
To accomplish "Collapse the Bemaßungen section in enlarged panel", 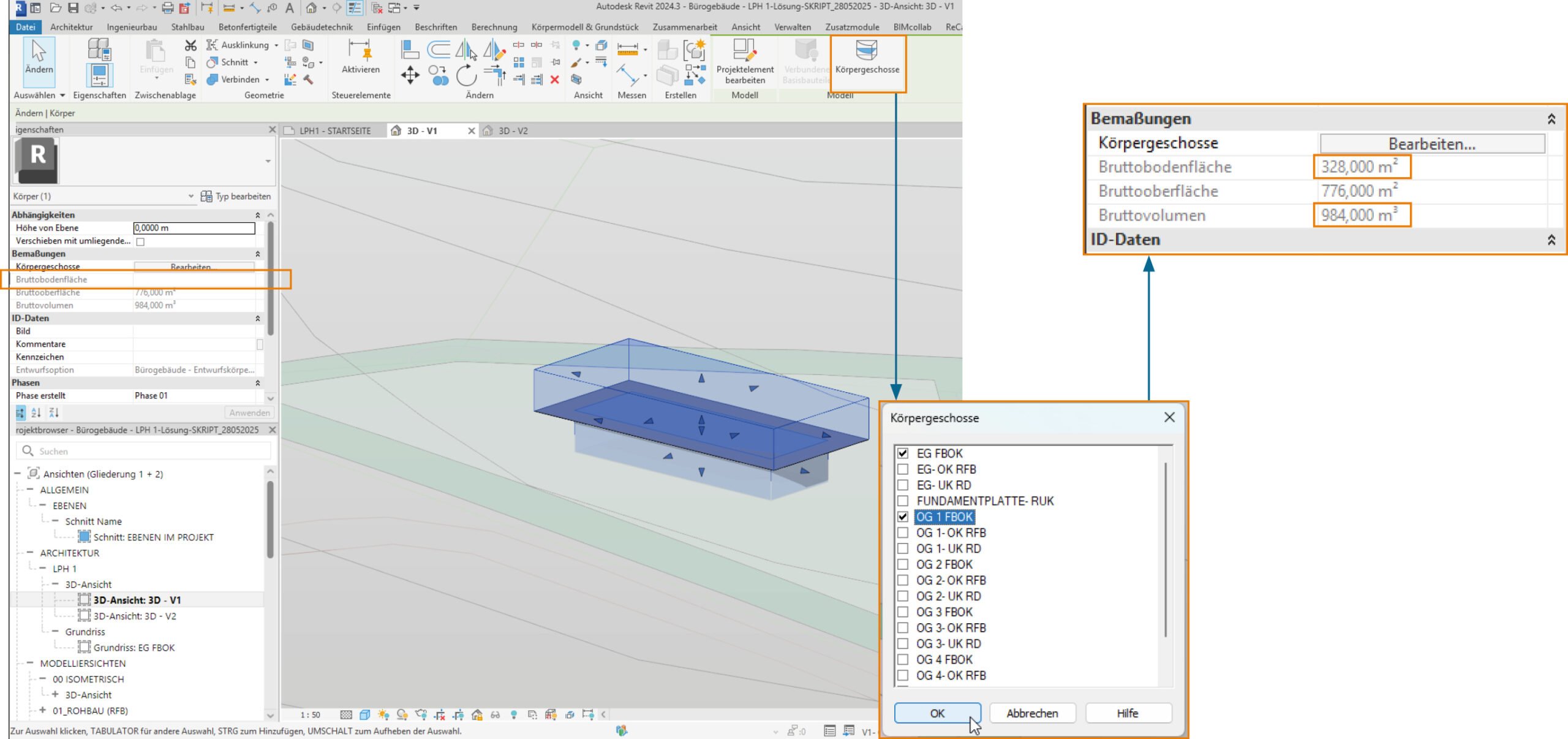I will 1551,119.
